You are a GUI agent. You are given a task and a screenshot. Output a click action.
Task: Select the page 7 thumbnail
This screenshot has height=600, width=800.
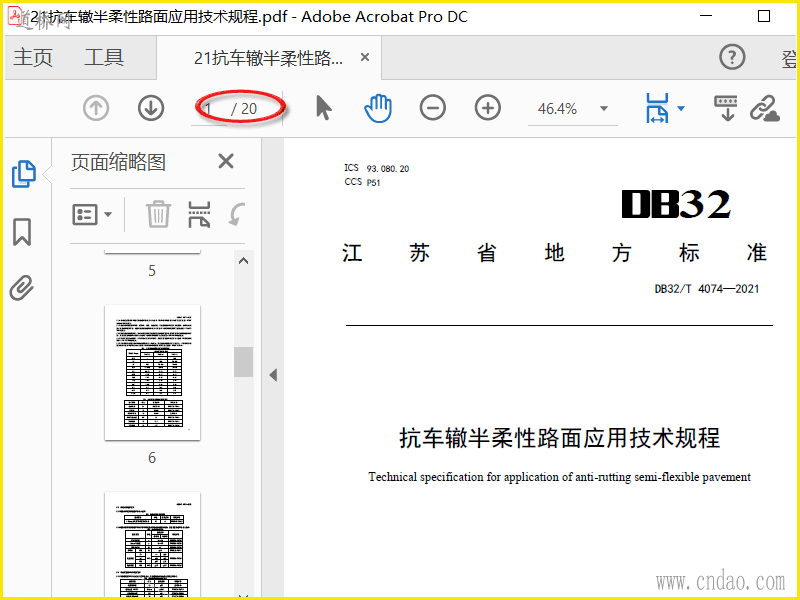(152, 545)
